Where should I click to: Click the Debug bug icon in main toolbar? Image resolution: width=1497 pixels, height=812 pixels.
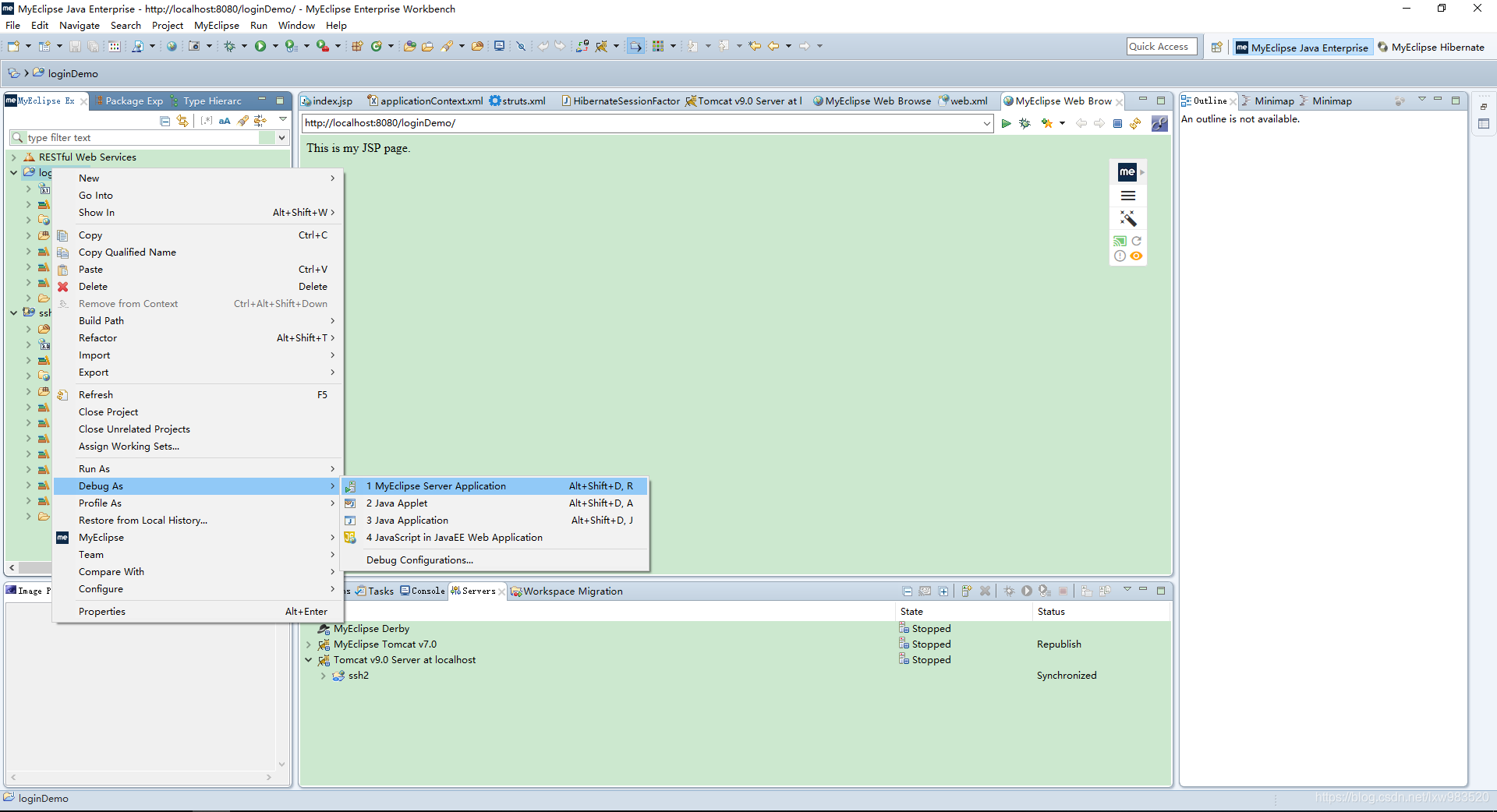pyautogui.click(x=229, y=46)
